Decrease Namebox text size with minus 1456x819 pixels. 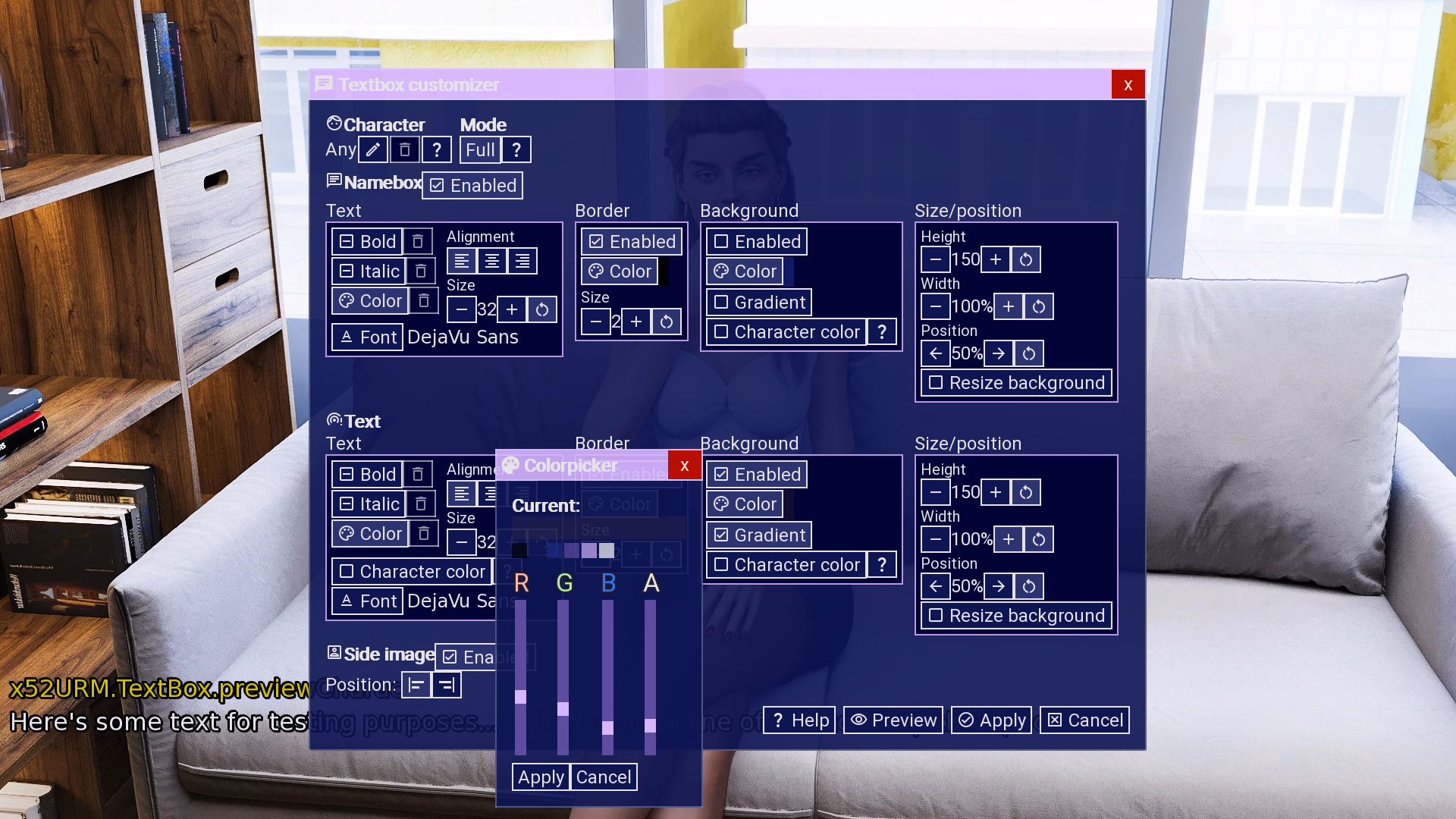pos(462,309)
